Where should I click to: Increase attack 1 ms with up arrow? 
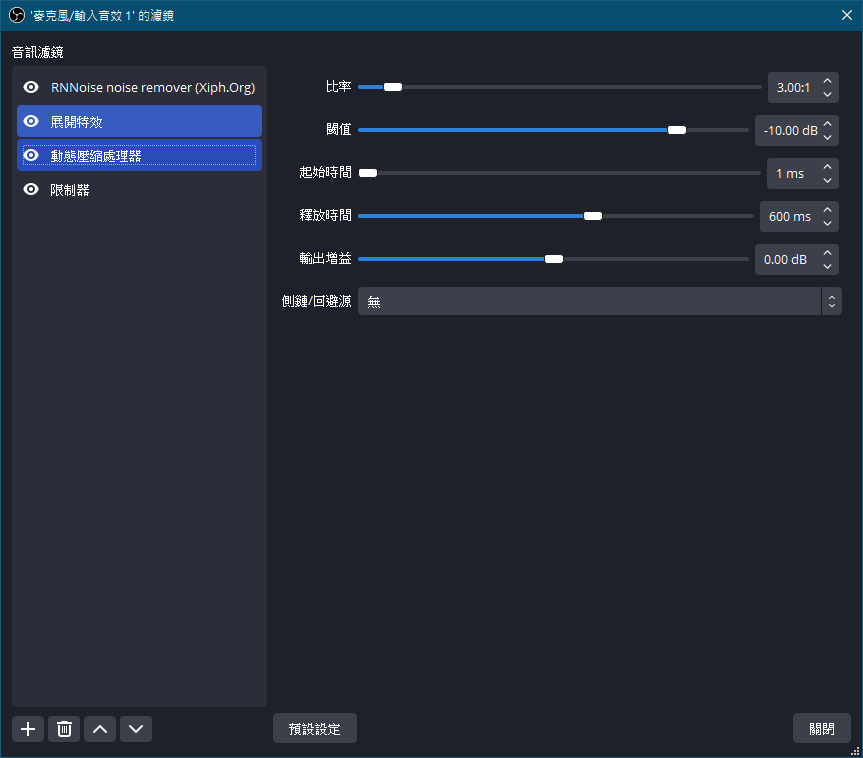click(x=827, y=166)
